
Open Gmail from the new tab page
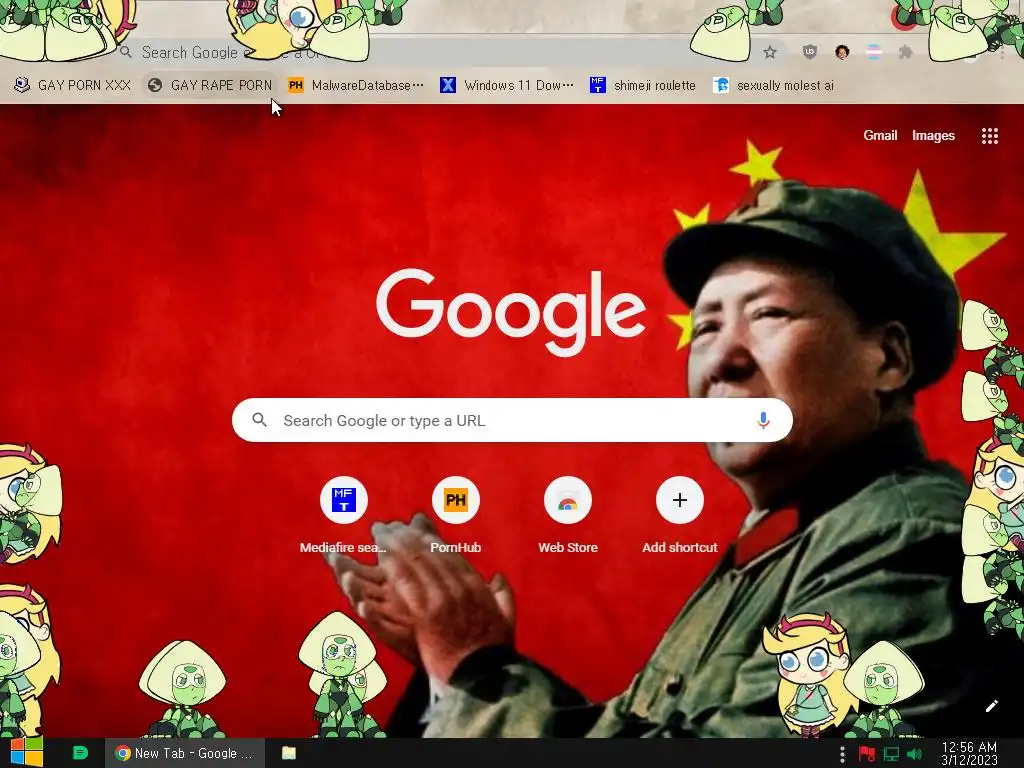880,135
